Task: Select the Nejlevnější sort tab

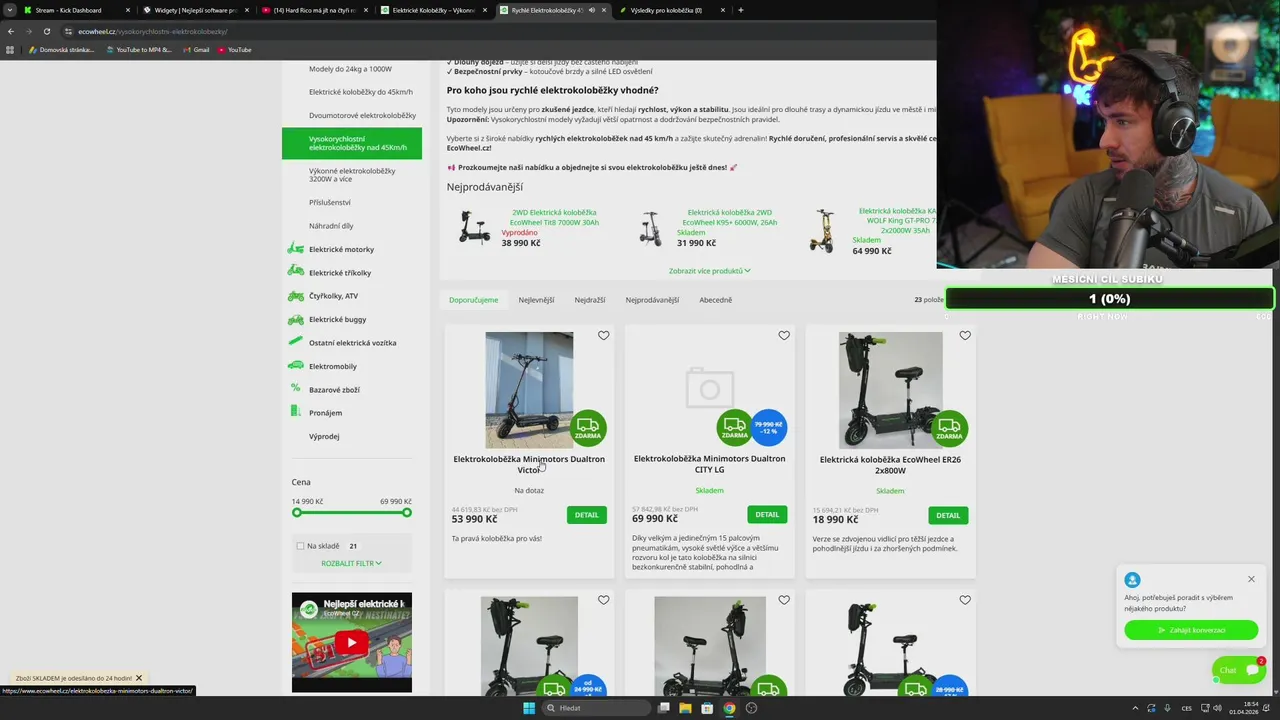Action: click(x=536, y=300)
